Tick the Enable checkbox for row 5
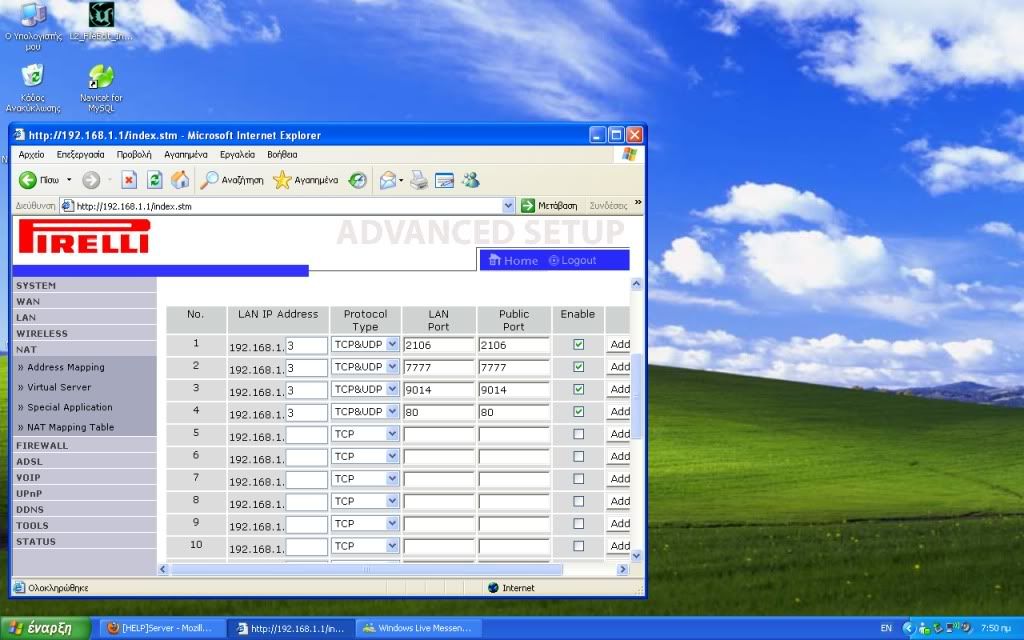This screenshot has height=640, width=1024. tap(578, 434)
